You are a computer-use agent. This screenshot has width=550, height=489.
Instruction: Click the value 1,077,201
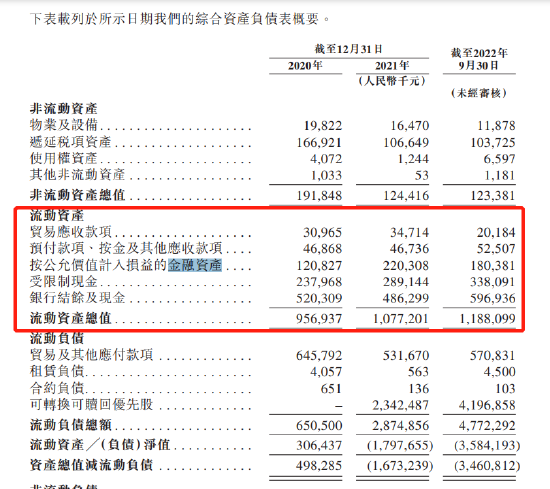point(401,319)
